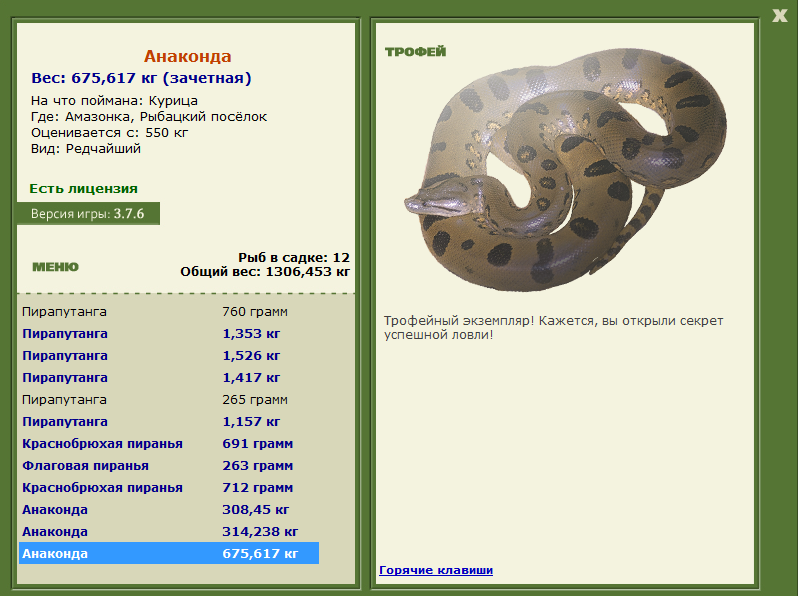Select the 314,238 кг Анаконда entry
Viewport: 798px width, 596px height.
169,531
